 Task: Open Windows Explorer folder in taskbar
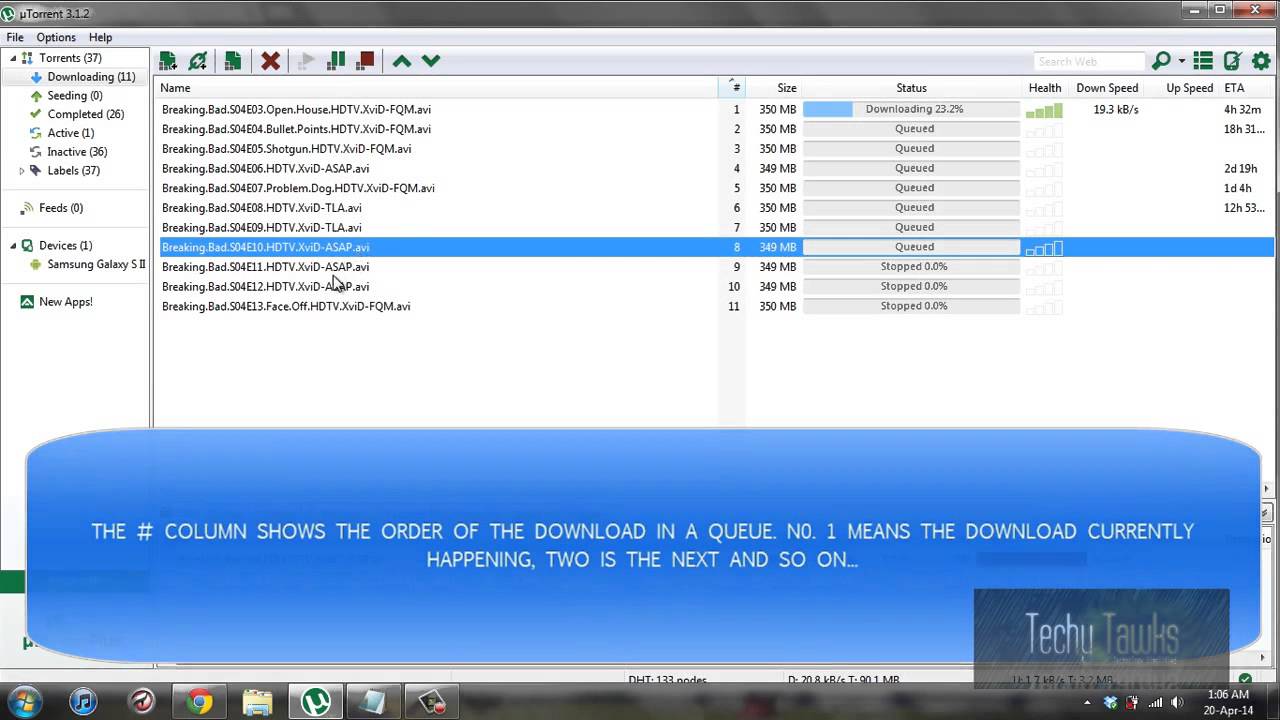click(x=257, y=702)
